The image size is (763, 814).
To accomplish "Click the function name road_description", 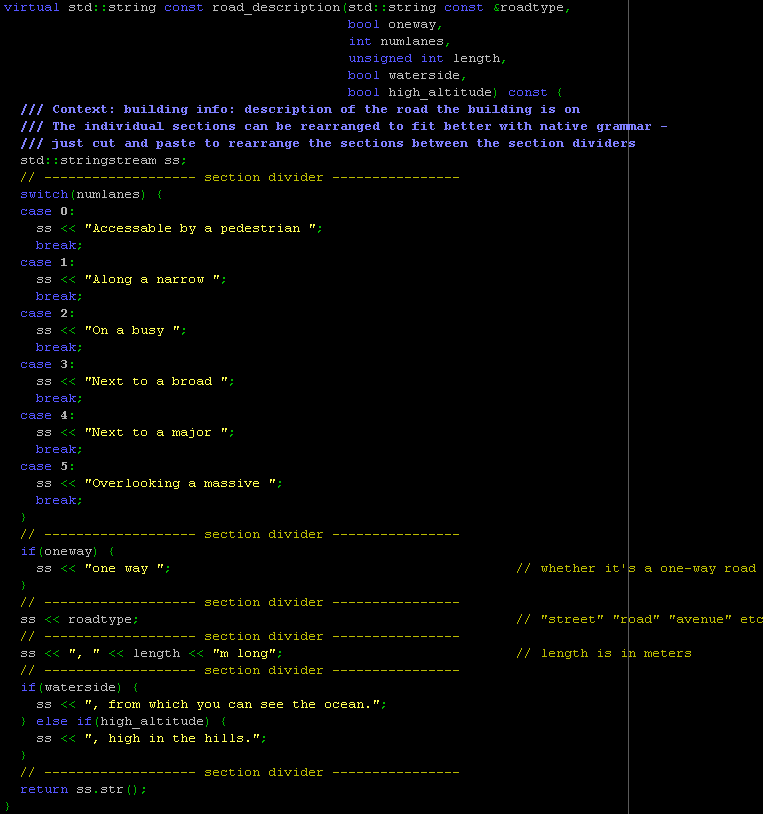I will click(276, 8).
